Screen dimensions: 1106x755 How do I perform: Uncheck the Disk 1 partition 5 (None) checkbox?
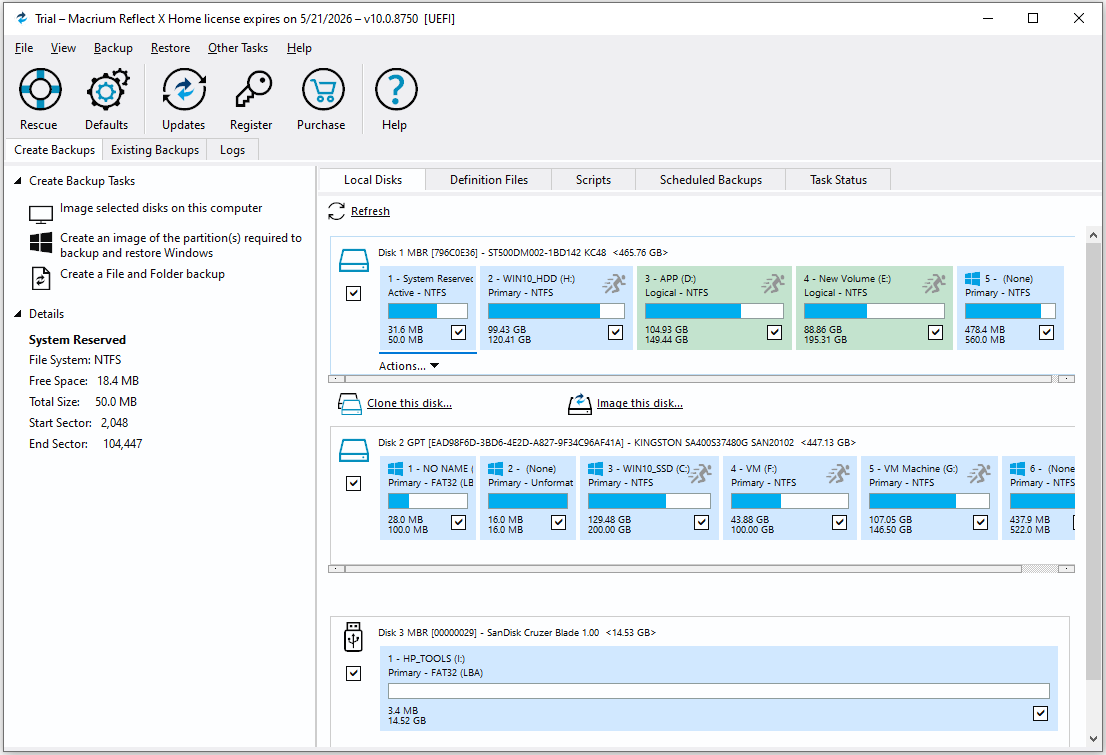1047,332
